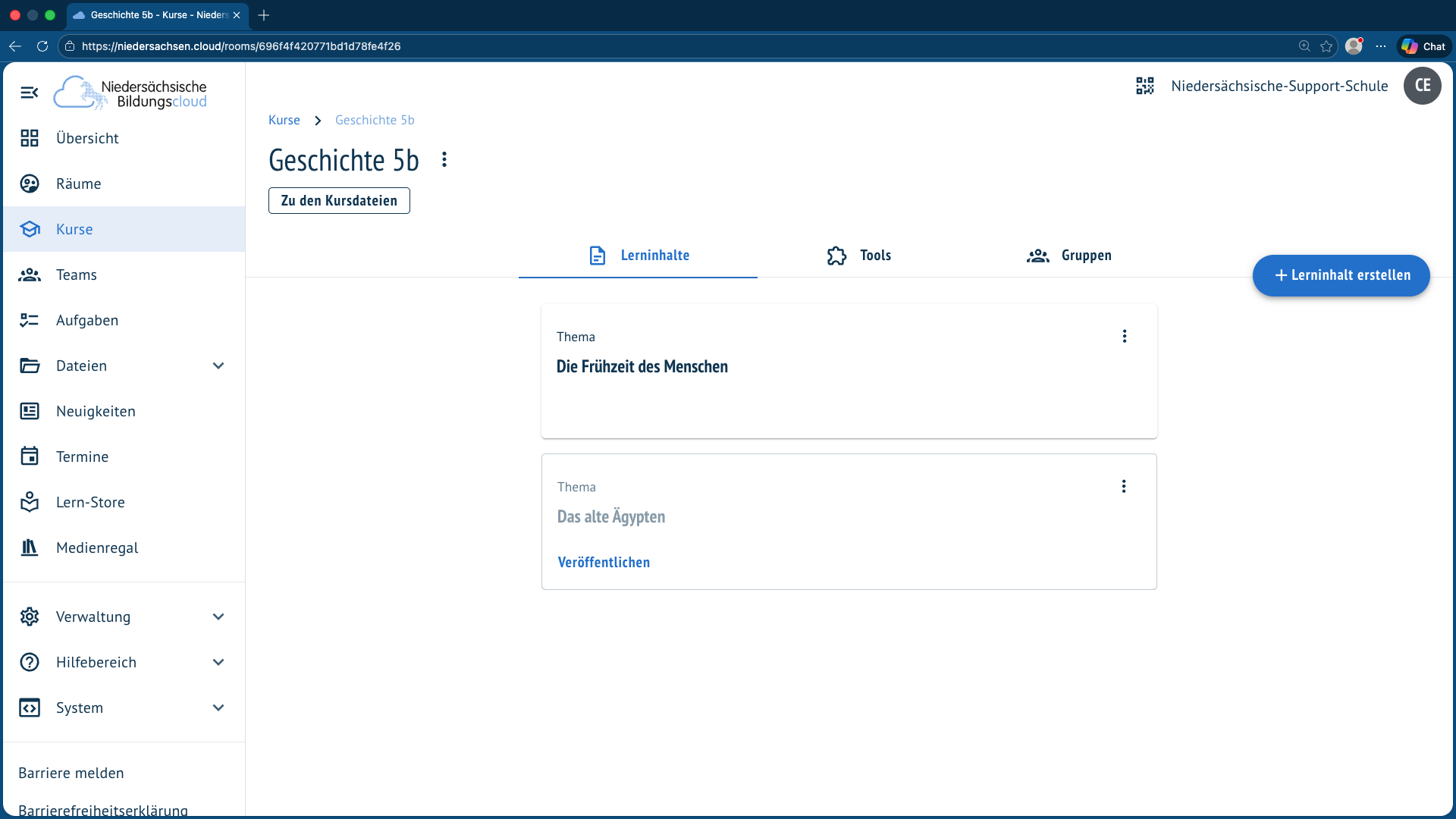Collapse the sidebar with the menu icon
1456x819 pixels.
tap(30, 93)
